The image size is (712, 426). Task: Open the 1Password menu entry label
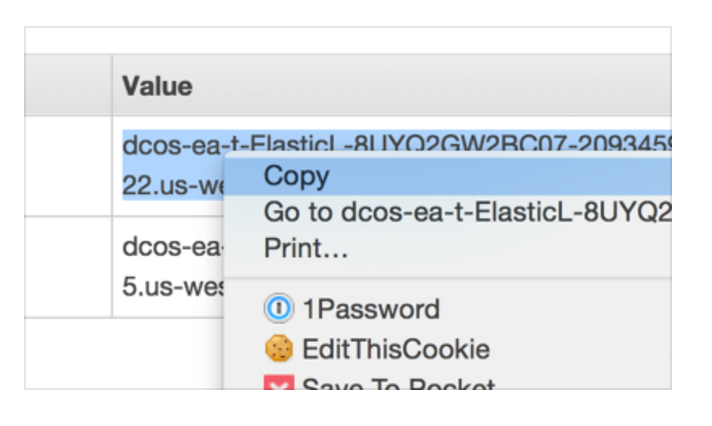pos(371,309)
